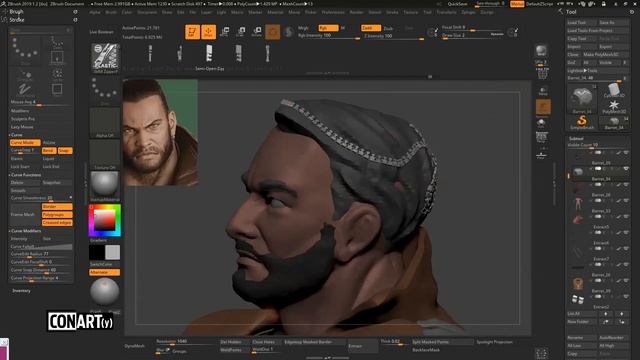Select the Scale transform icon
640x360 pixels.
pos(241,32)
